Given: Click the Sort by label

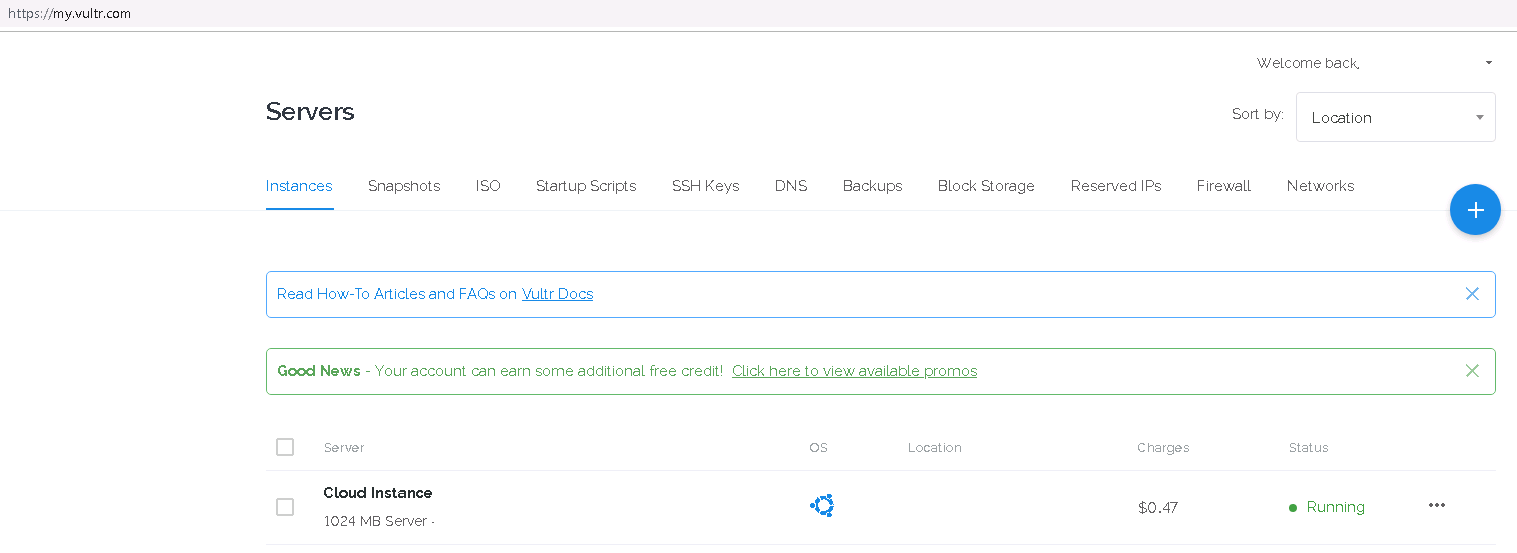Looking at the screenshot, I should pos(1258,115).
